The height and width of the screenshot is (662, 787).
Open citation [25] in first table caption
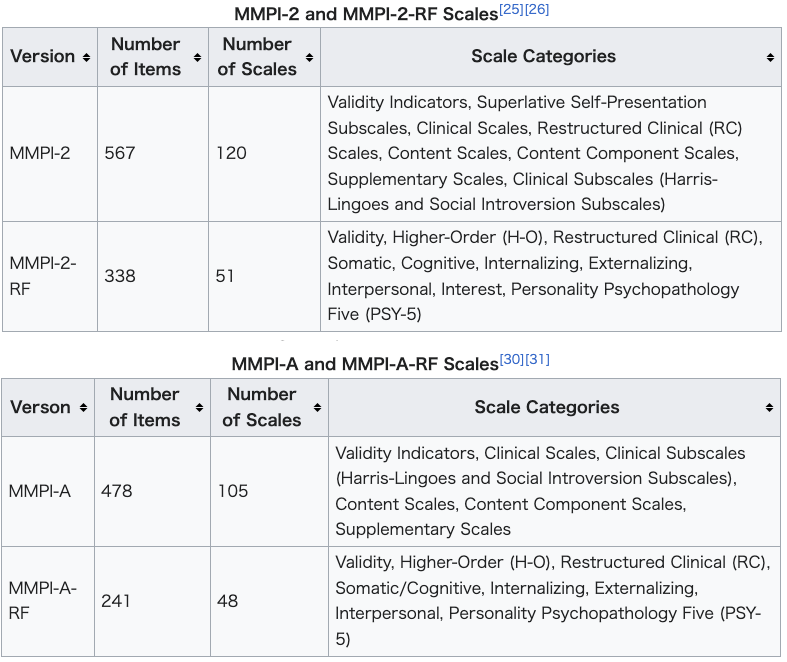[511, 10]
